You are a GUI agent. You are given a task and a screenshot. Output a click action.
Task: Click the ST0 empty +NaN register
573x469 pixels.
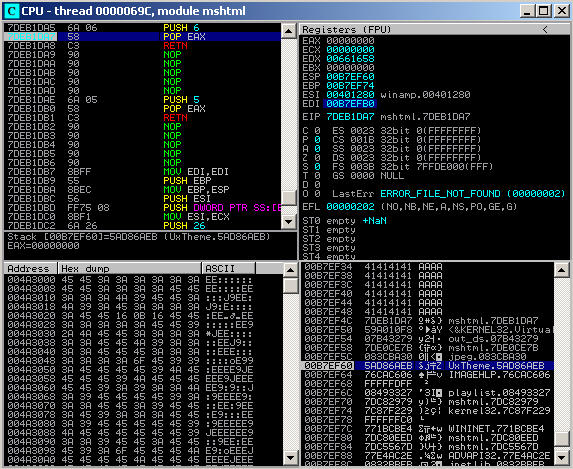pyautogui.click(x=344, y=221)
